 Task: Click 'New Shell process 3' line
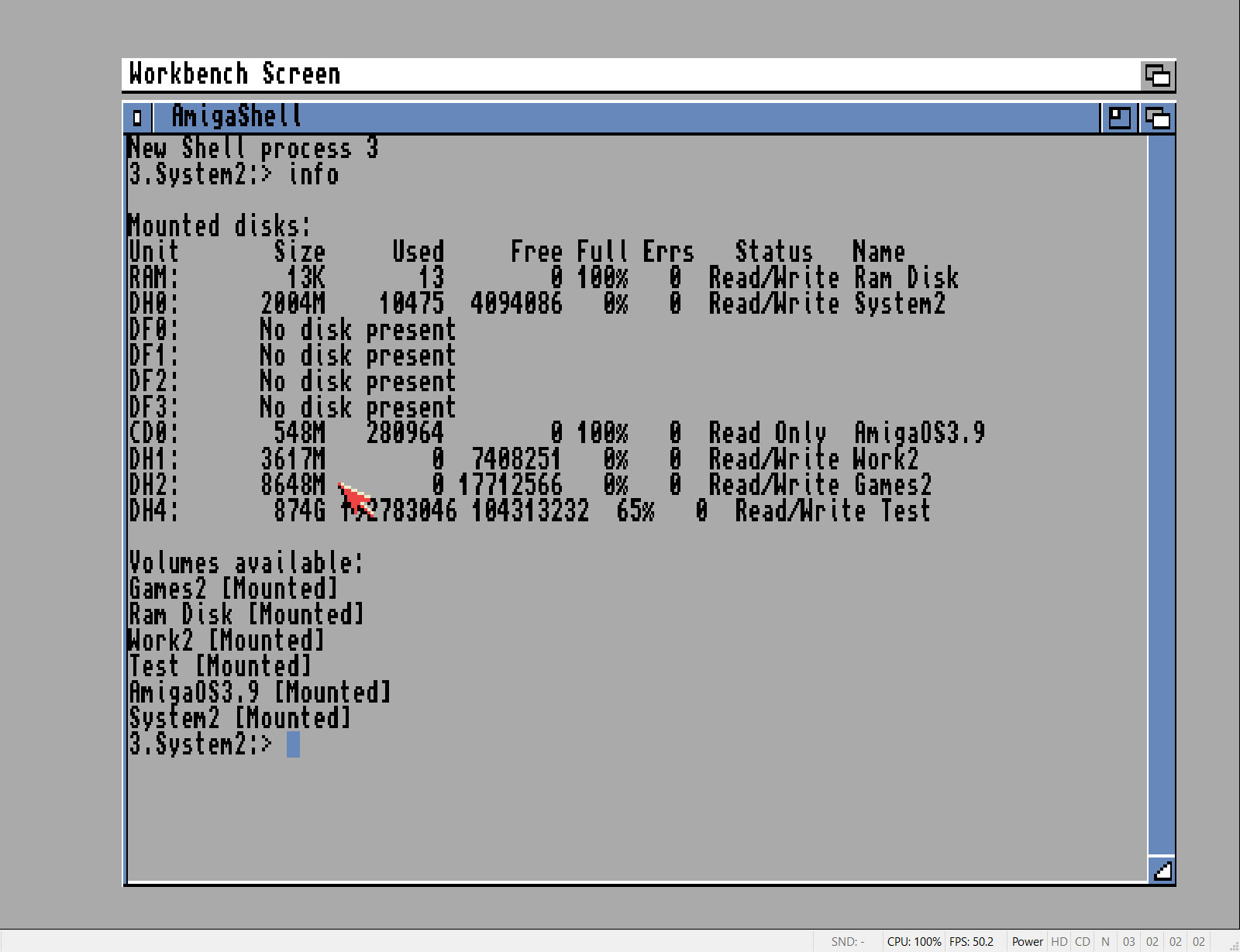(253, 148)
